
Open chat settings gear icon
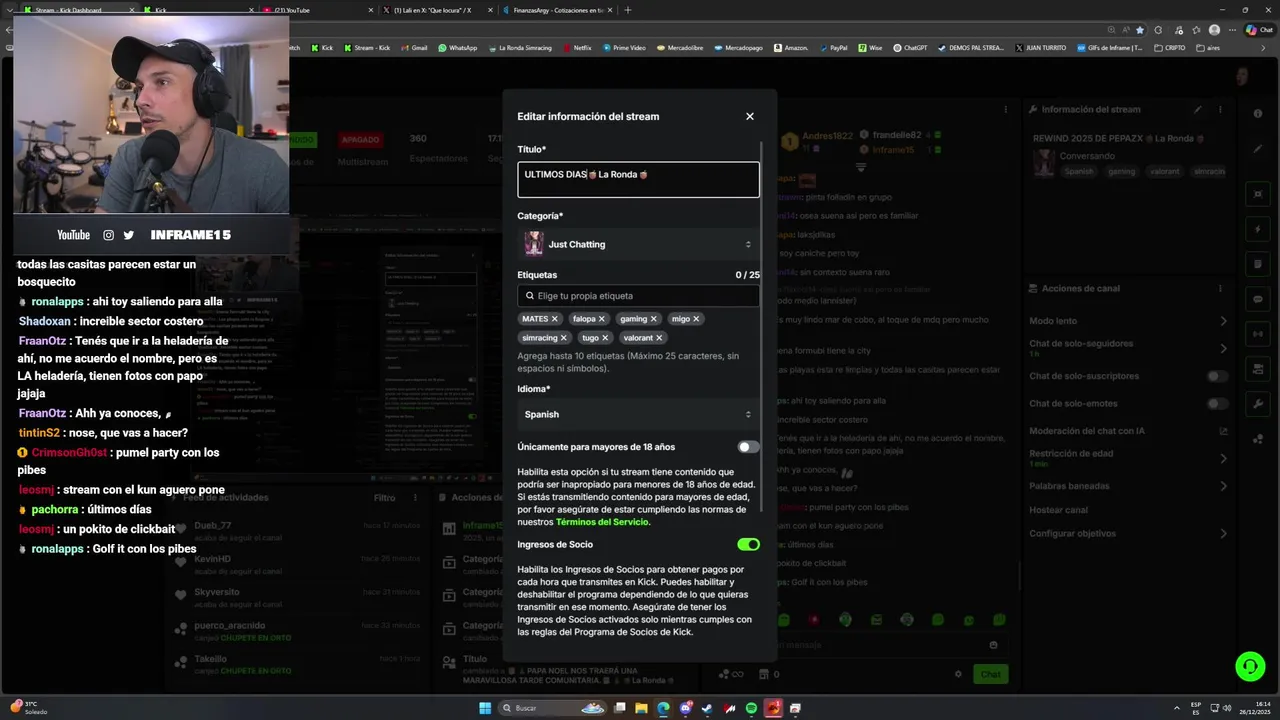coord(958,674)
